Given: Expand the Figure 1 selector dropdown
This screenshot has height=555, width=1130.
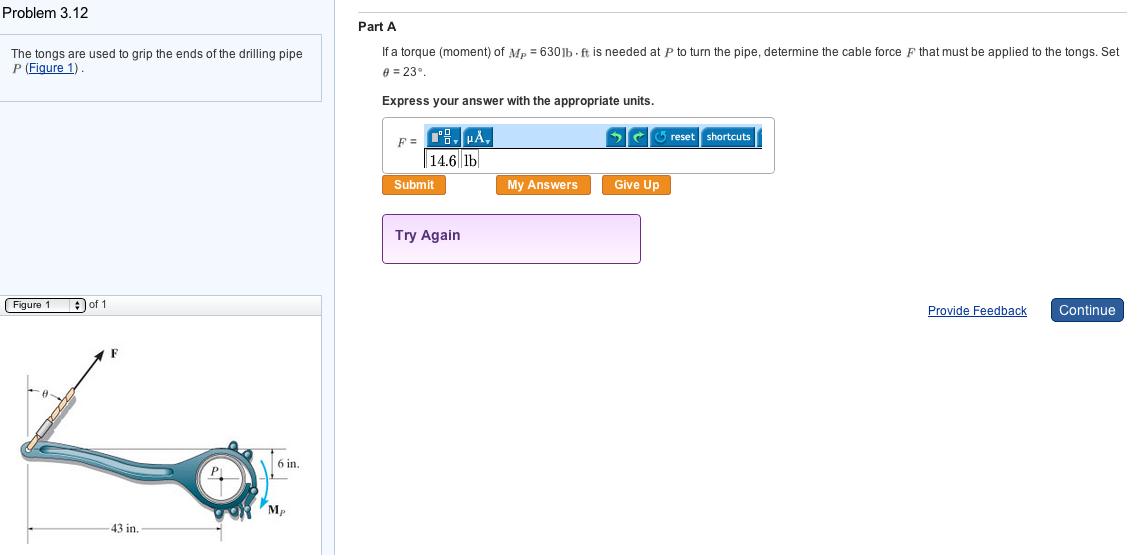Looking at the screenshot, I should (45, 305).
